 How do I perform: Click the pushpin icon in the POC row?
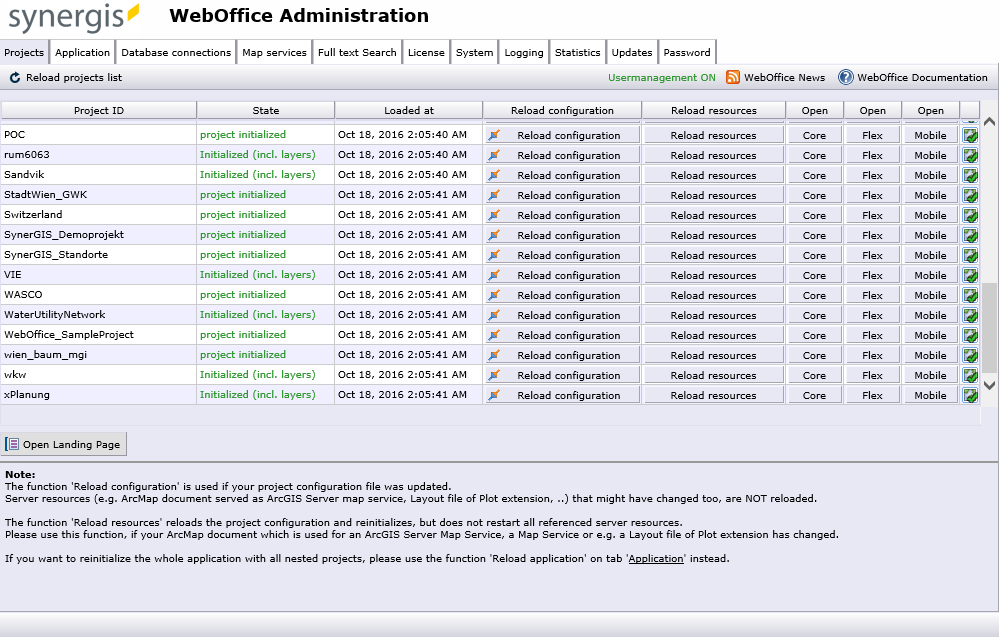coord(493,134)
